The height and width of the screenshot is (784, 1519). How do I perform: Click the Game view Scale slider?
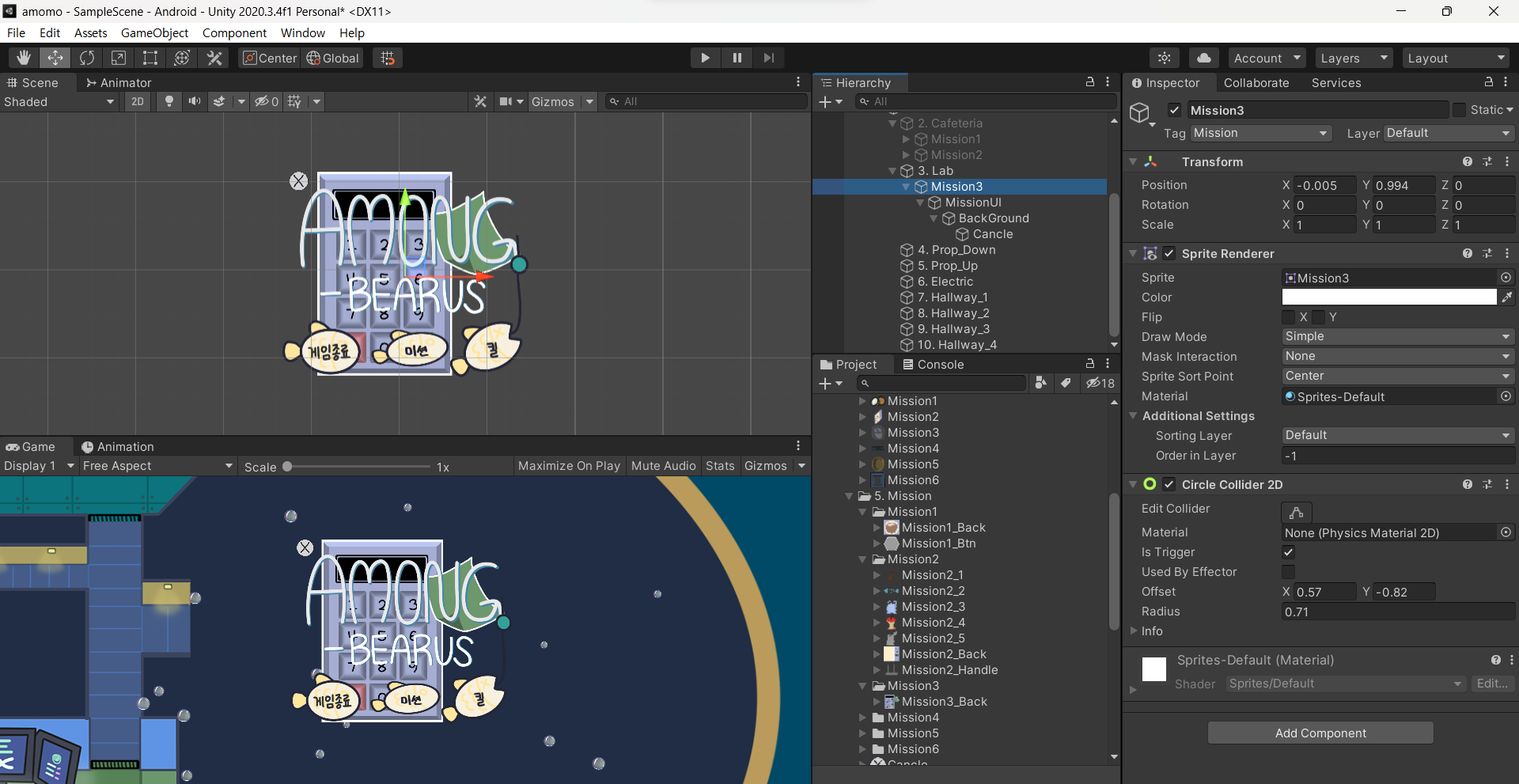point(358,467)
